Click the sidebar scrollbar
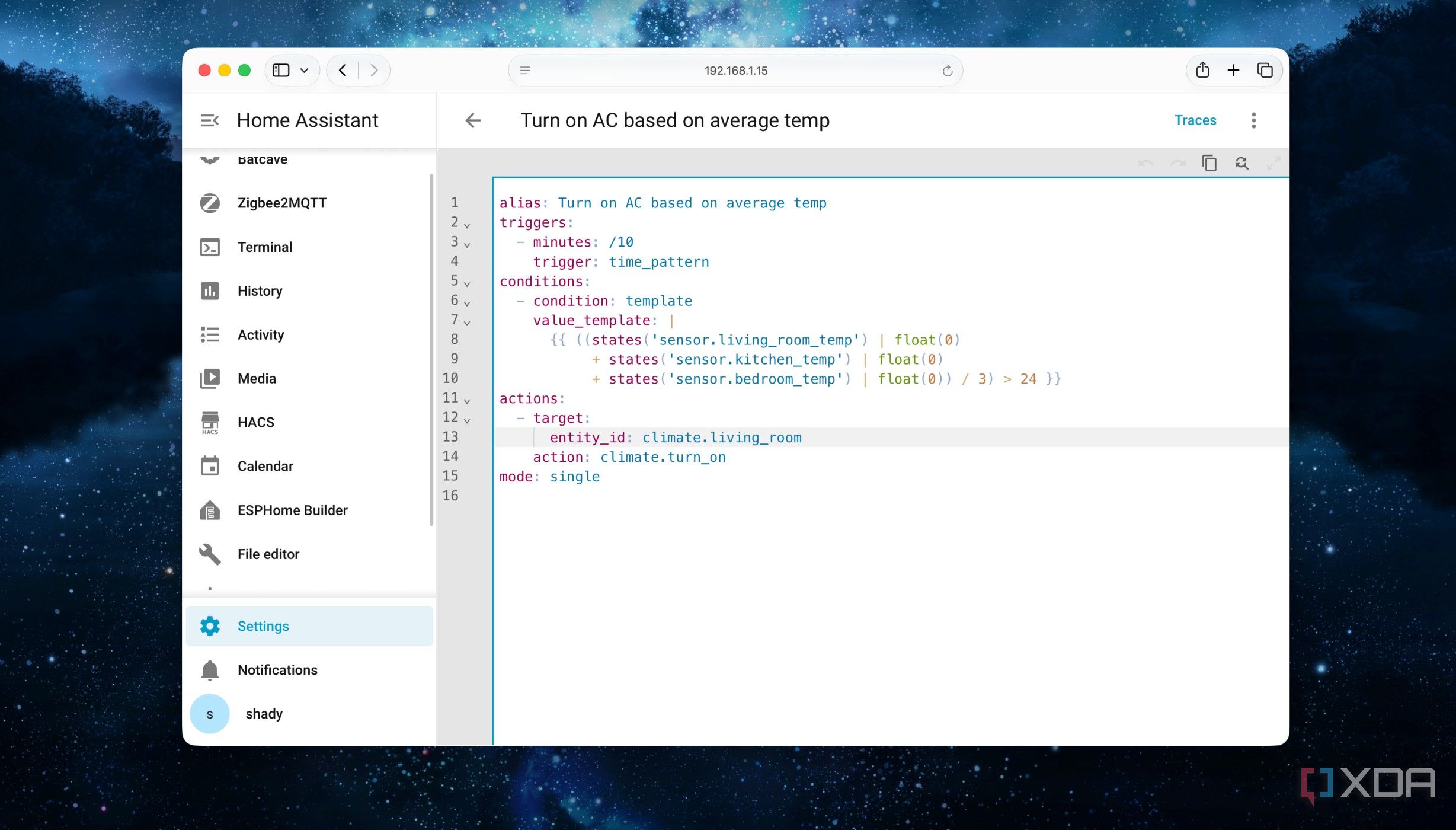 pos(431,349)
